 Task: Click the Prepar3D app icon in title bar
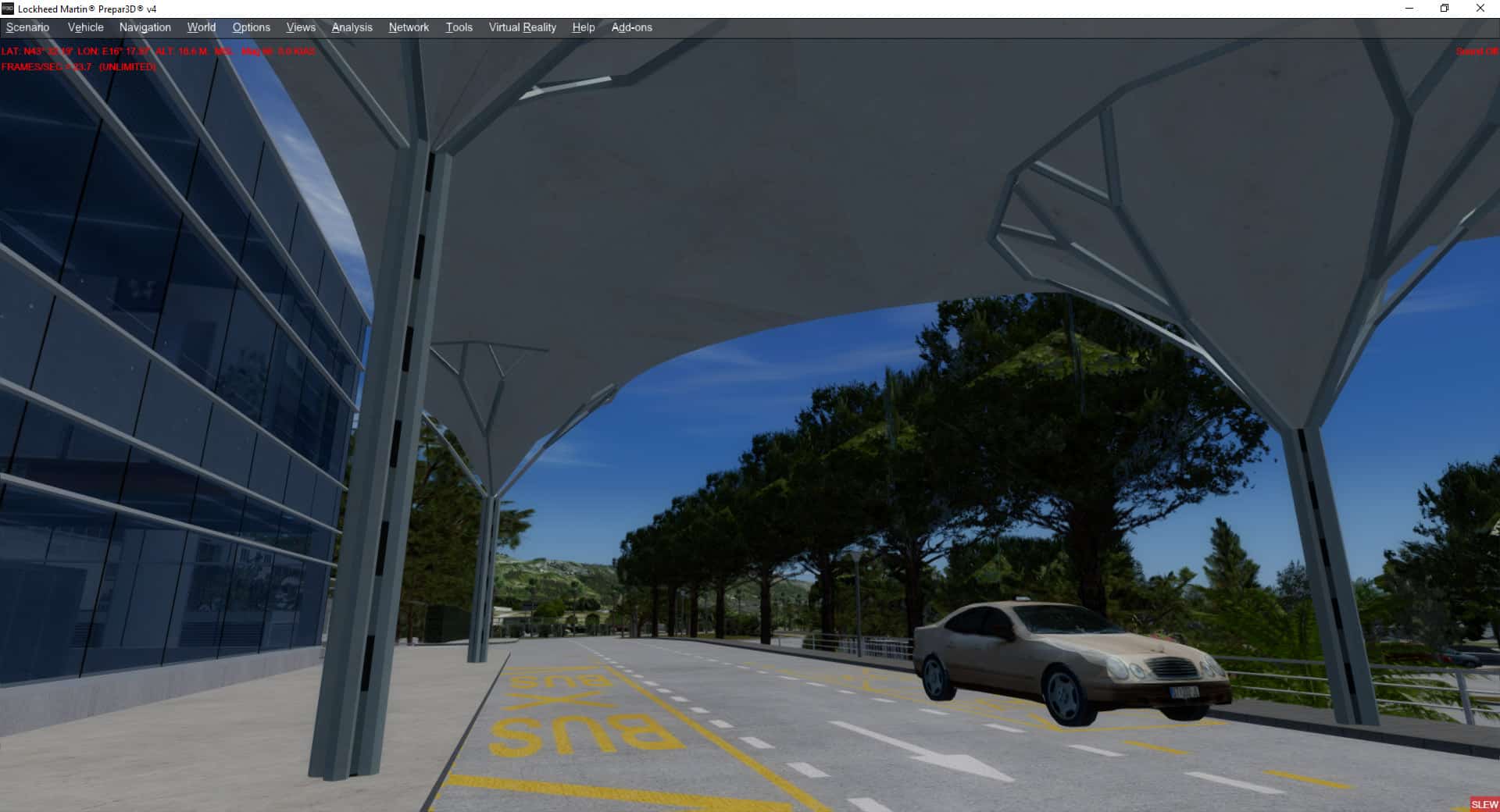(9, 9)
